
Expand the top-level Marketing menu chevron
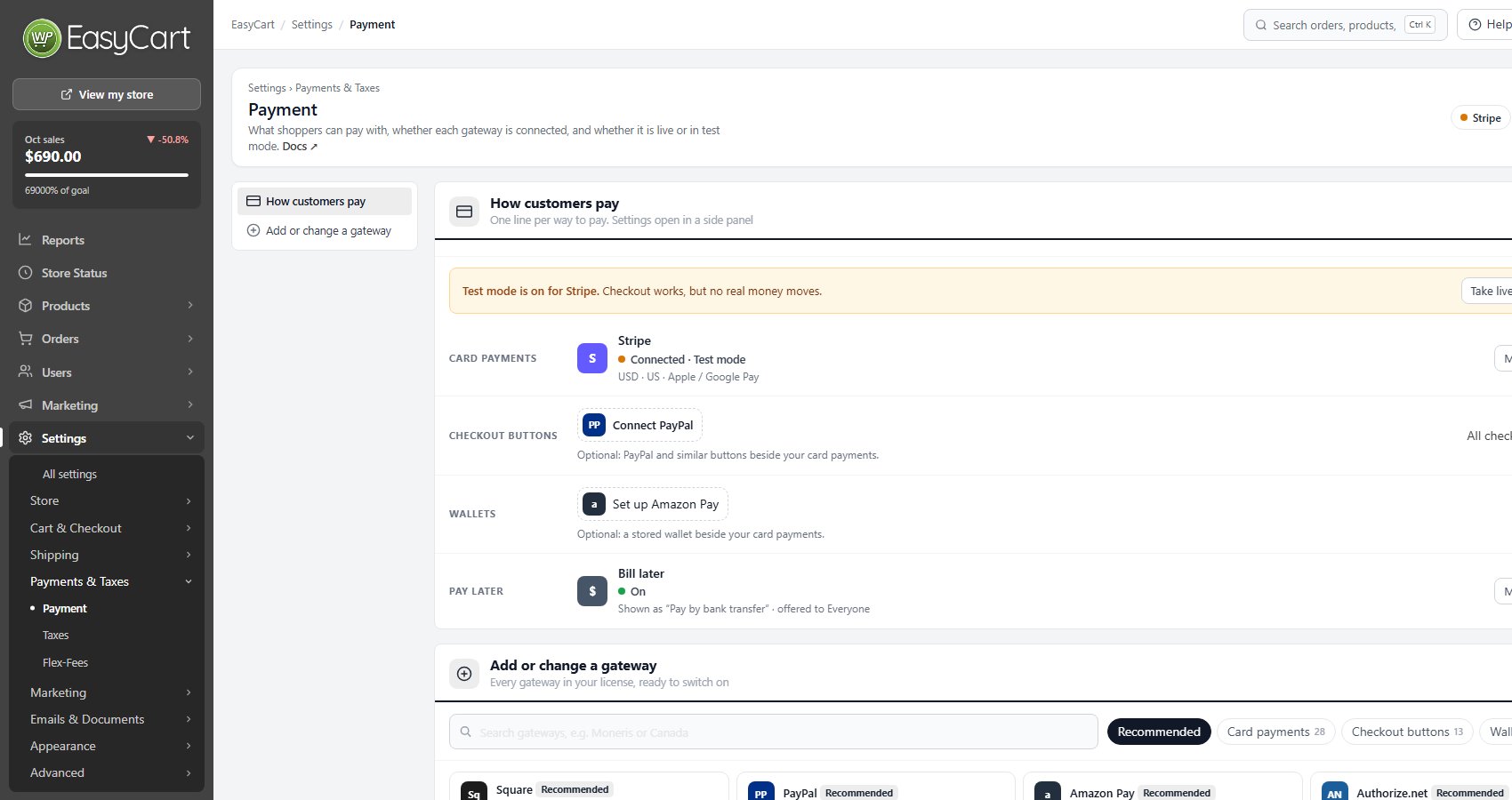point(190,404)
